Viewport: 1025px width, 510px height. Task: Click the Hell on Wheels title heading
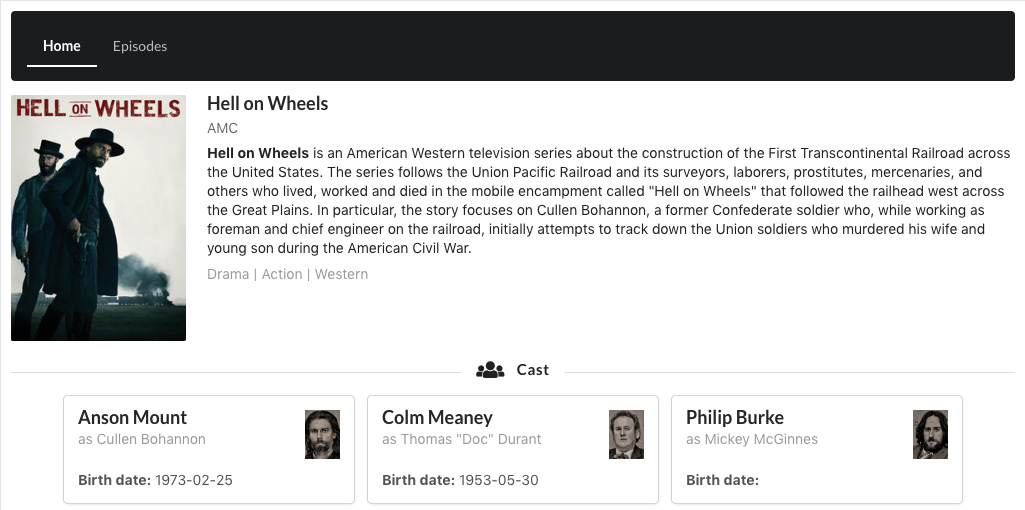pyautogui.click(x=267, y=104)
